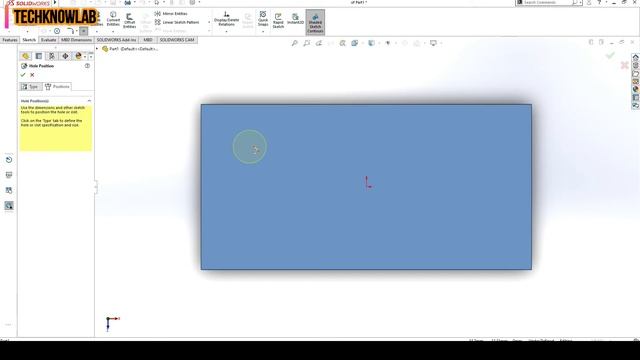
Task: Cancel Hole Position with the X button
Action: pos(32,75)
